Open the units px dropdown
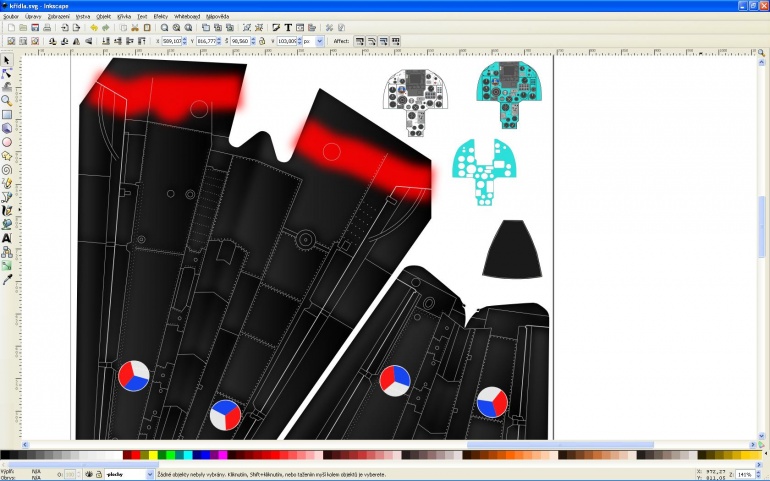Screen dimensions: 770x481 (x=320, y=41)
